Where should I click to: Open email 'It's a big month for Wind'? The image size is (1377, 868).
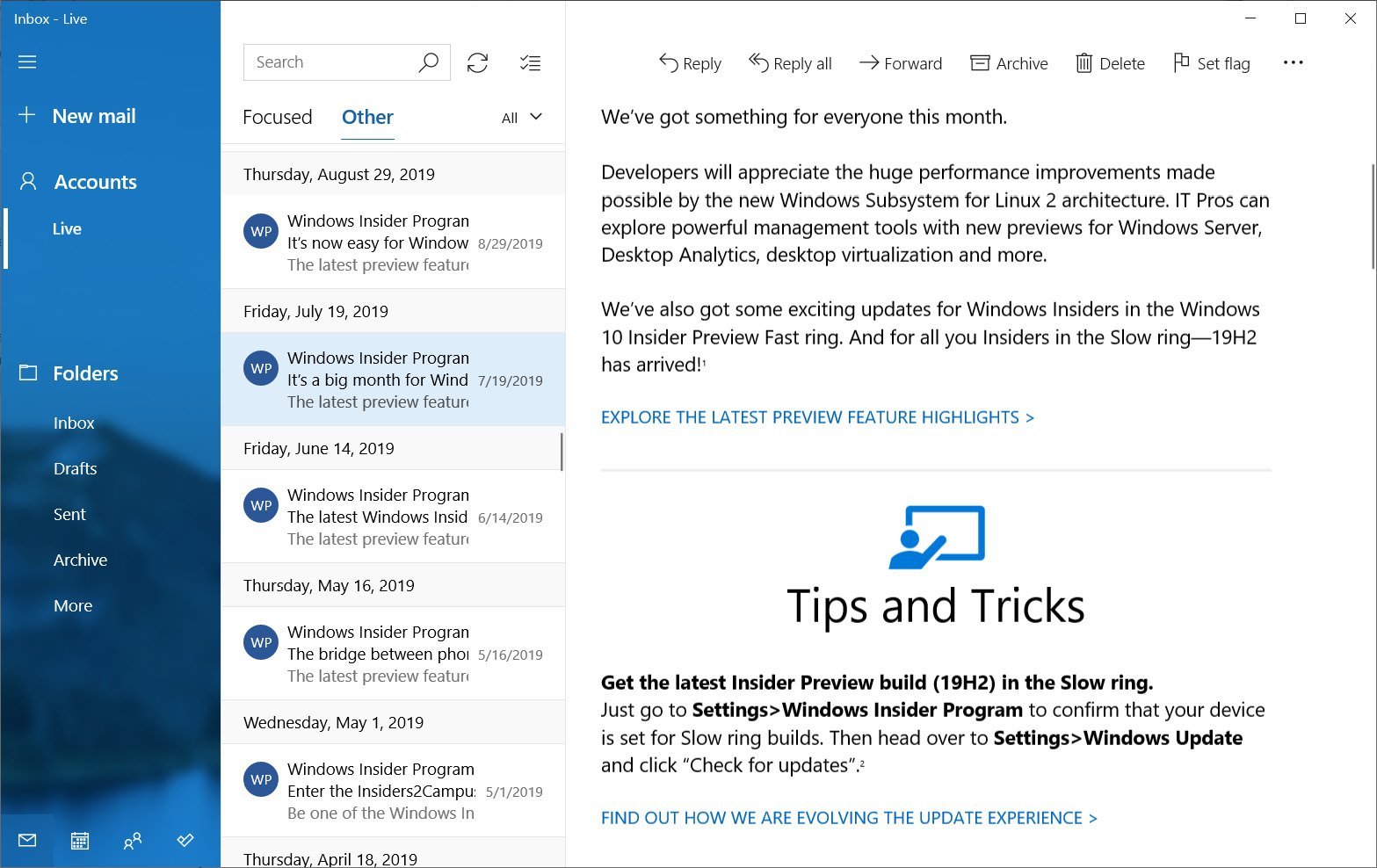point(393,379)
